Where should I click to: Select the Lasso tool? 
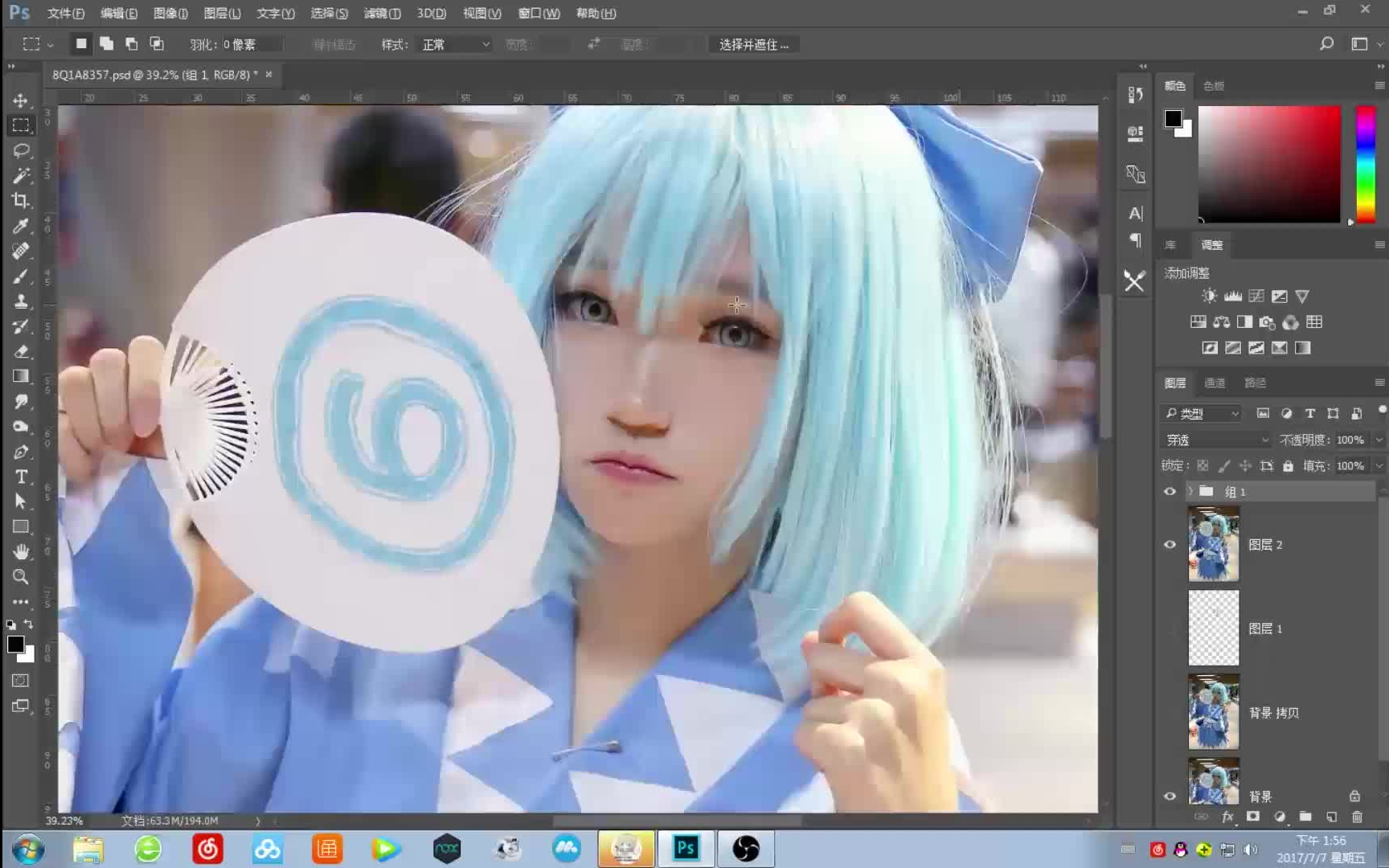(x=21, y=150)
